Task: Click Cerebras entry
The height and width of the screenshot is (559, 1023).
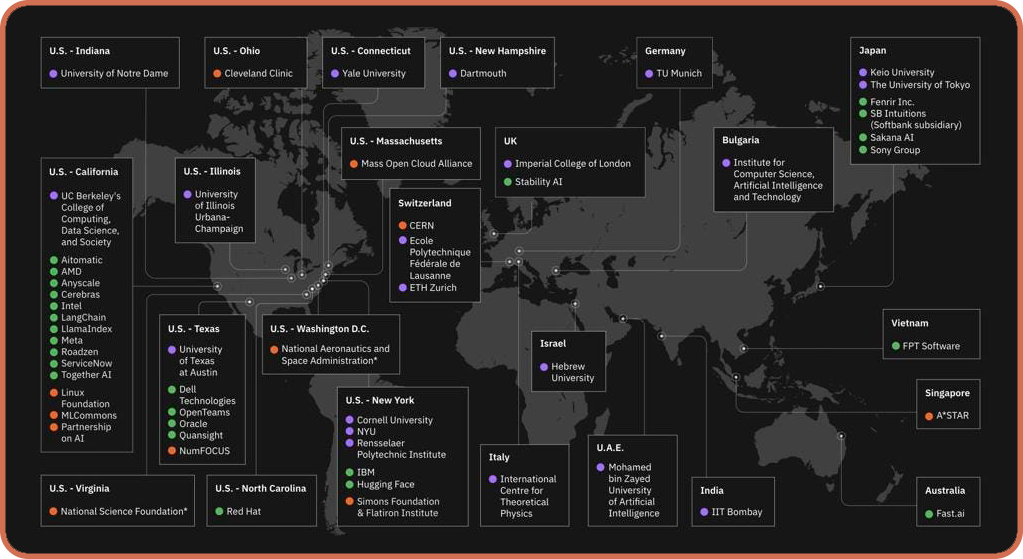Action: pyautogui.click(x=80, y=295)
